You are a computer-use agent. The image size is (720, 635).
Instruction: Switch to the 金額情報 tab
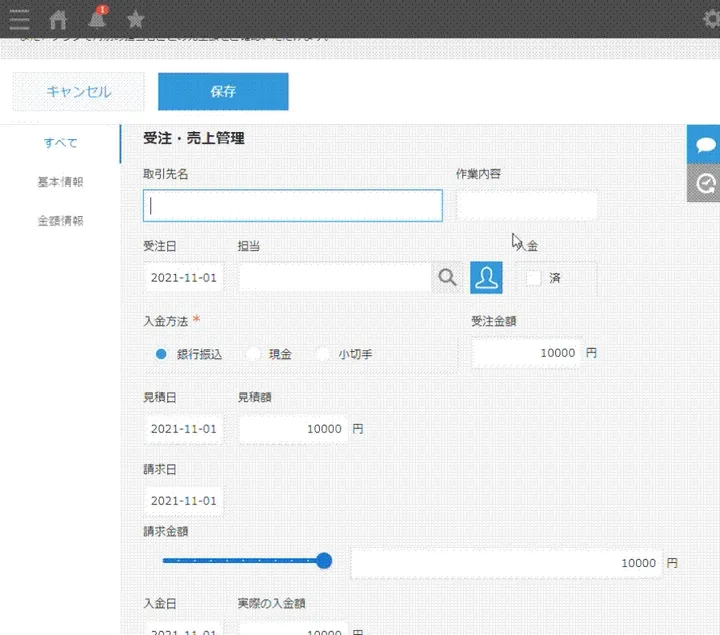click(60, 221)
